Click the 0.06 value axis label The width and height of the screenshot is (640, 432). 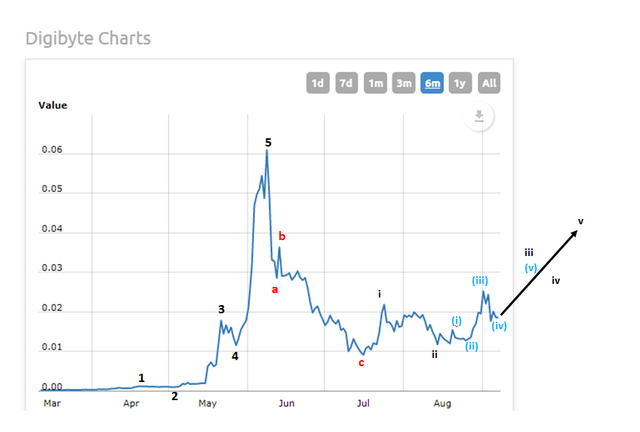(x=50, y=151)
